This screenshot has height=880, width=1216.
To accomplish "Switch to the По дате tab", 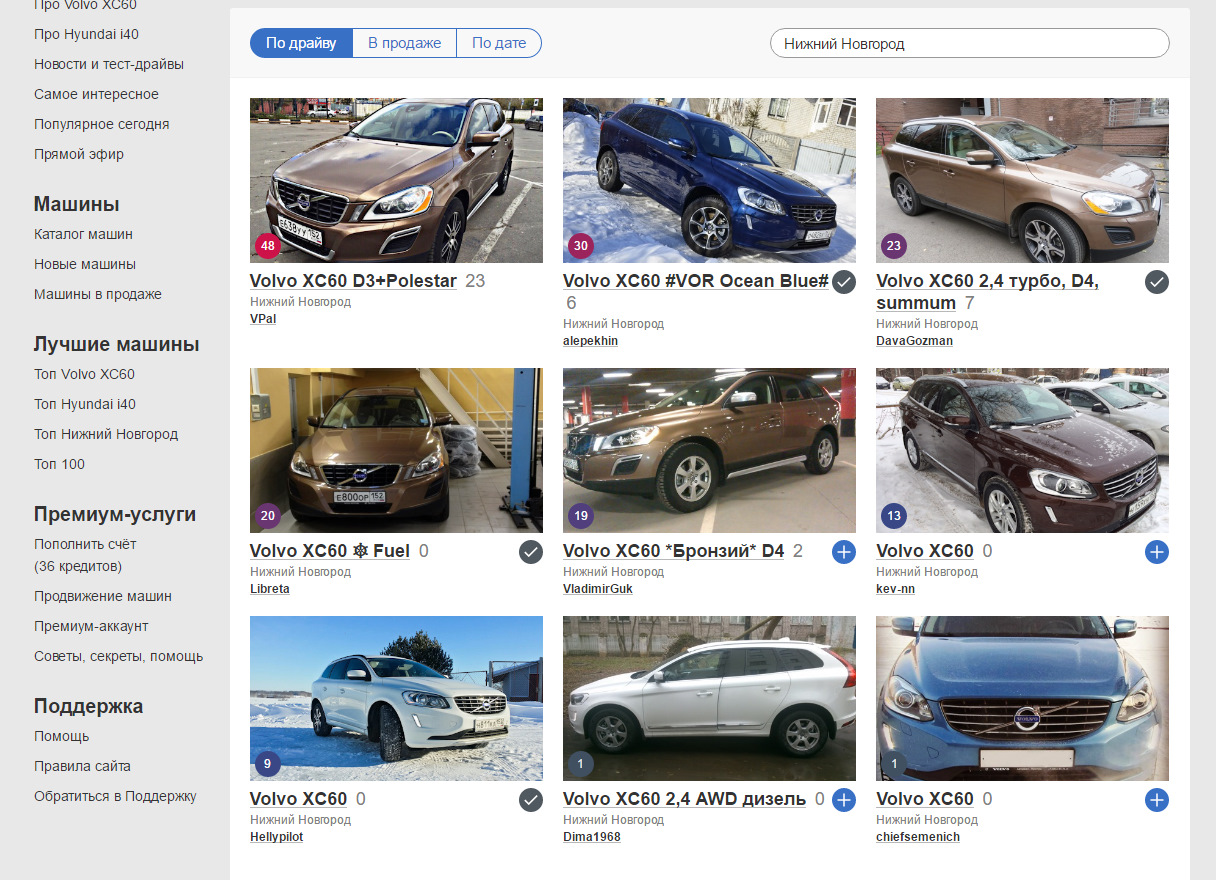I will point(499,43).
